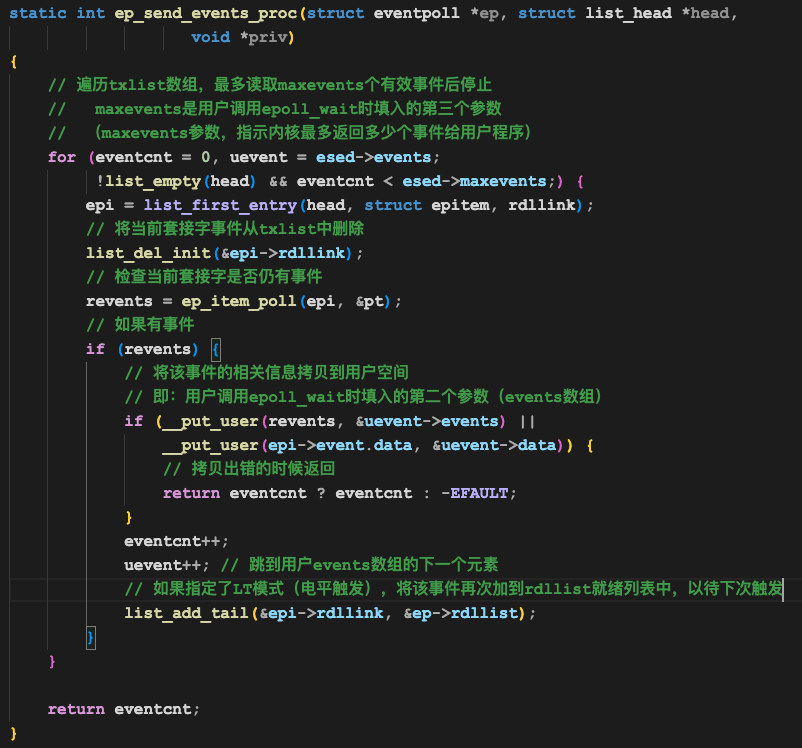Image resolution: width=802 pixels, height=748 pixels.
Task: Click the list_first_entry macro call
Action: (x=220, y=205)
